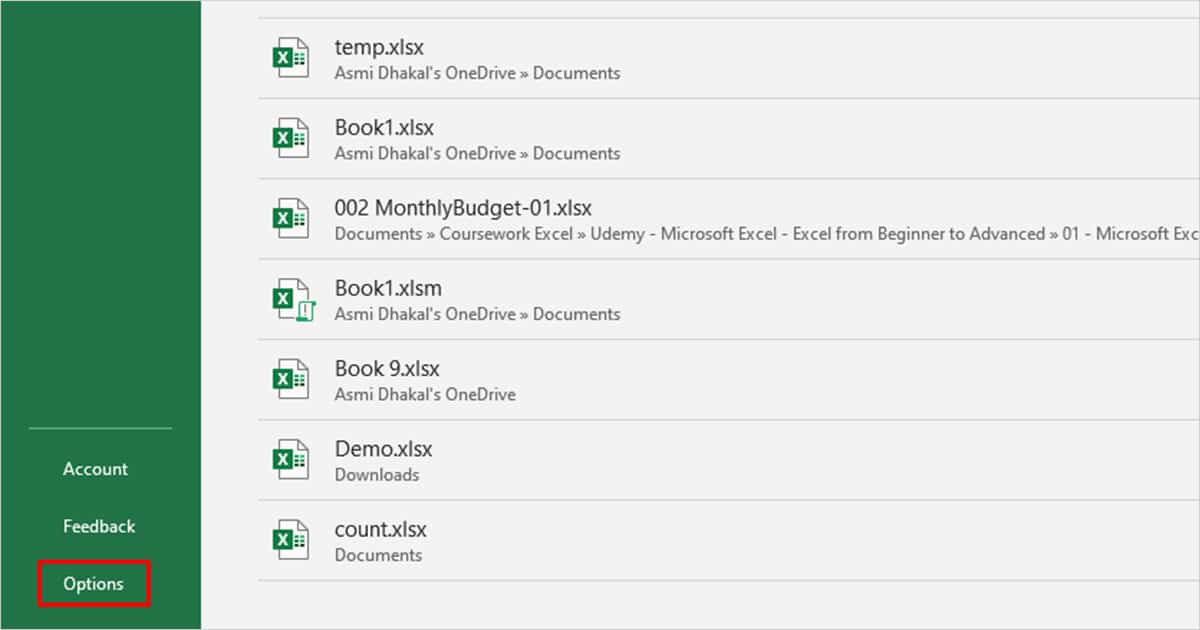Click the Book 9.xlsx workbook icon
Viewport: 1200px width, 630px height.
tap(290, 378)
